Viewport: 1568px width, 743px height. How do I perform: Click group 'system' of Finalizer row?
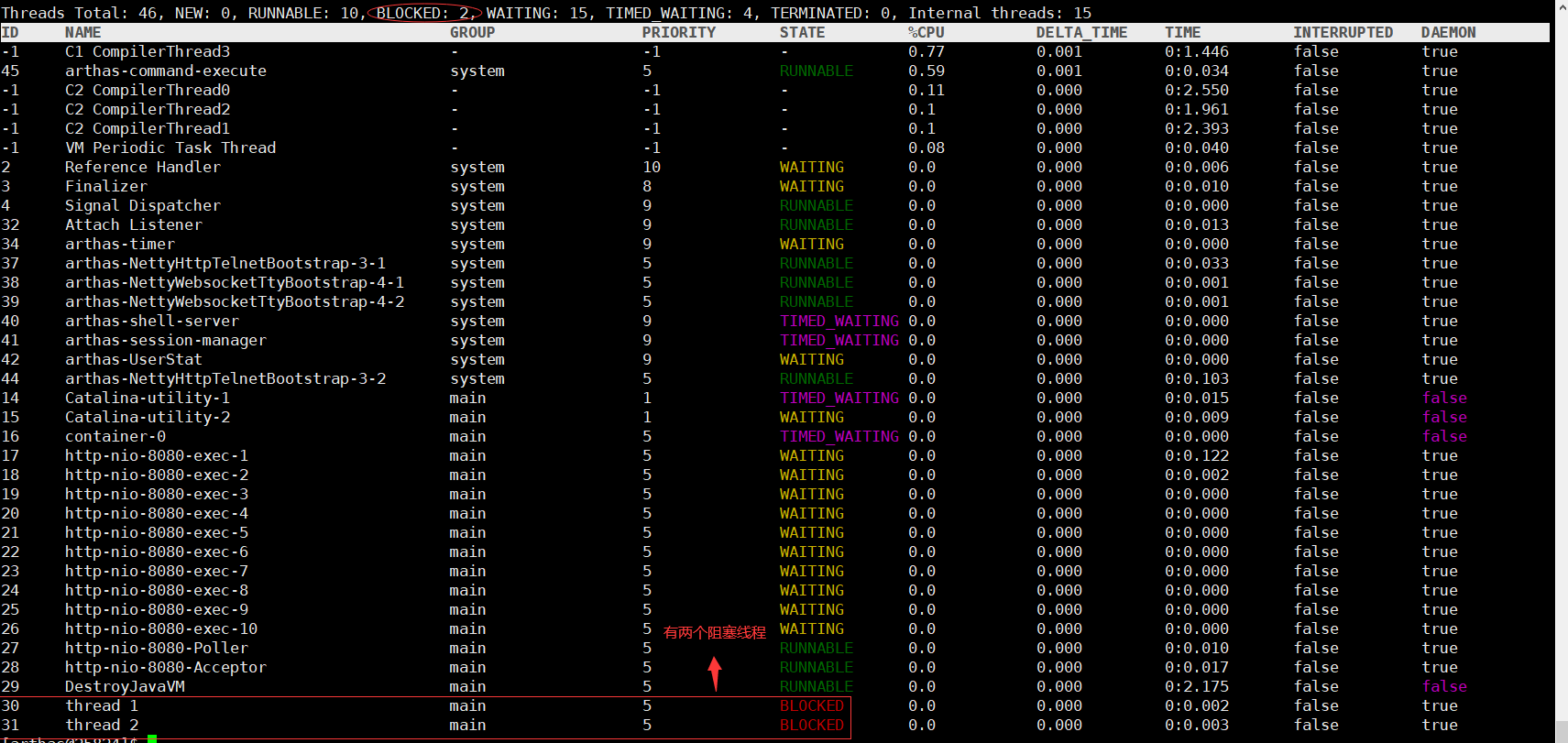click(477, 186)
